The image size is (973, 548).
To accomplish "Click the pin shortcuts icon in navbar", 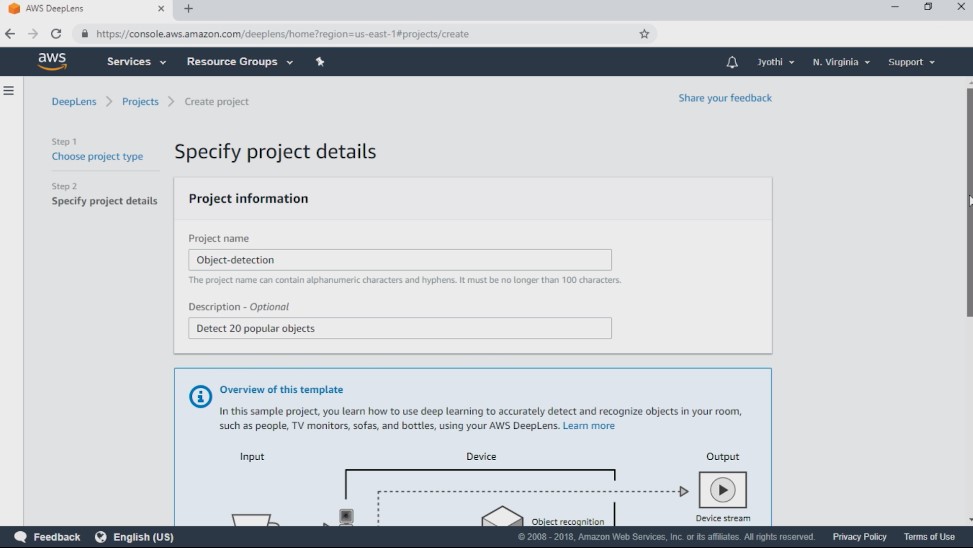I will tap(320, 61).
